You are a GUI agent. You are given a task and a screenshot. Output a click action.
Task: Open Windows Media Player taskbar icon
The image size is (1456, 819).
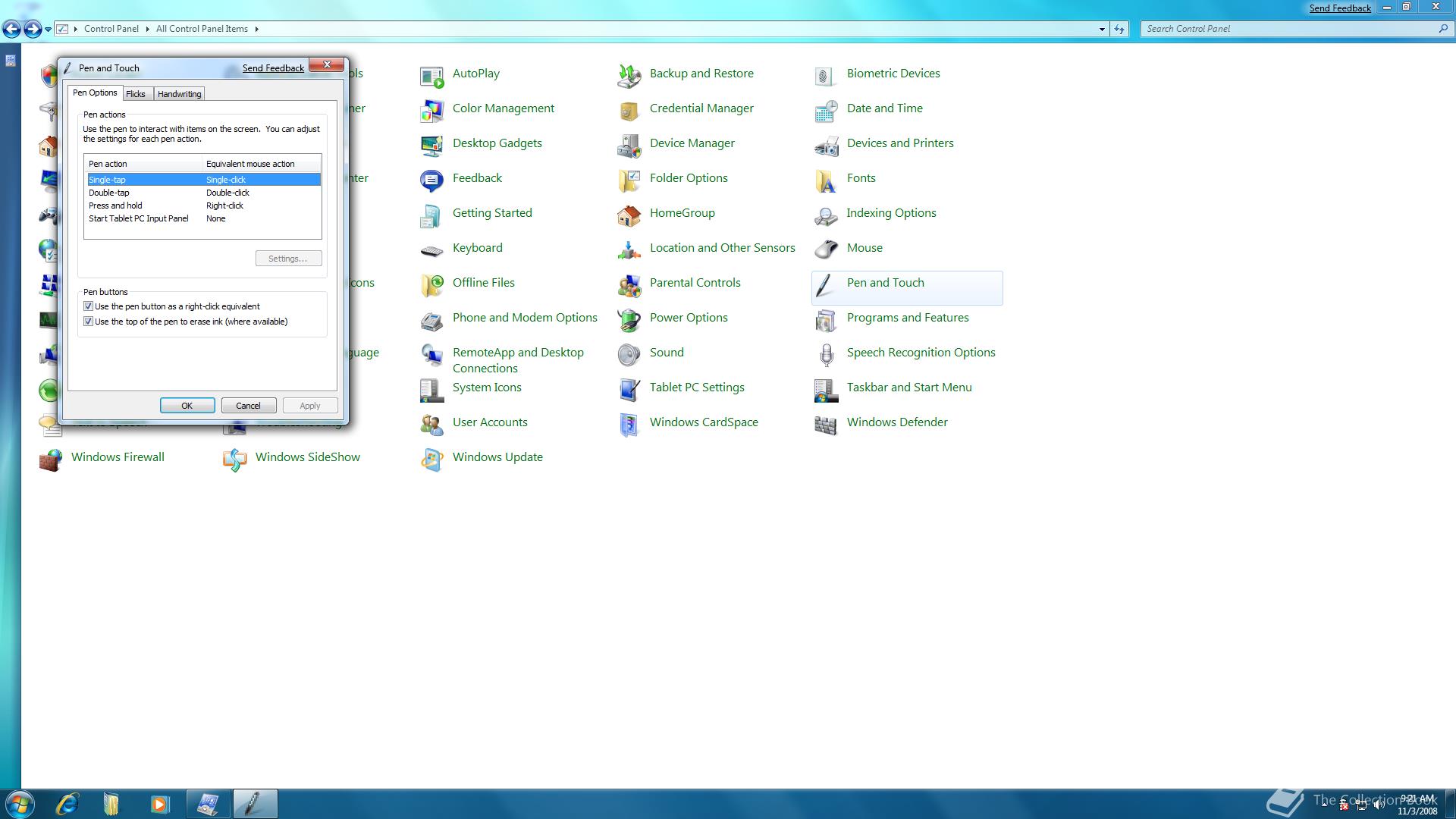tap(159, 804)
